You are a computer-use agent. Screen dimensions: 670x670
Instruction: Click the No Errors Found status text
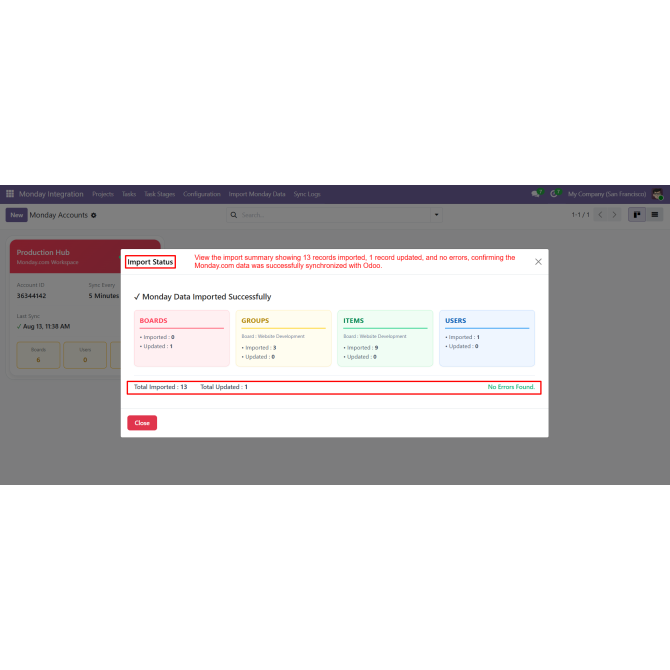tap(511, 387)
